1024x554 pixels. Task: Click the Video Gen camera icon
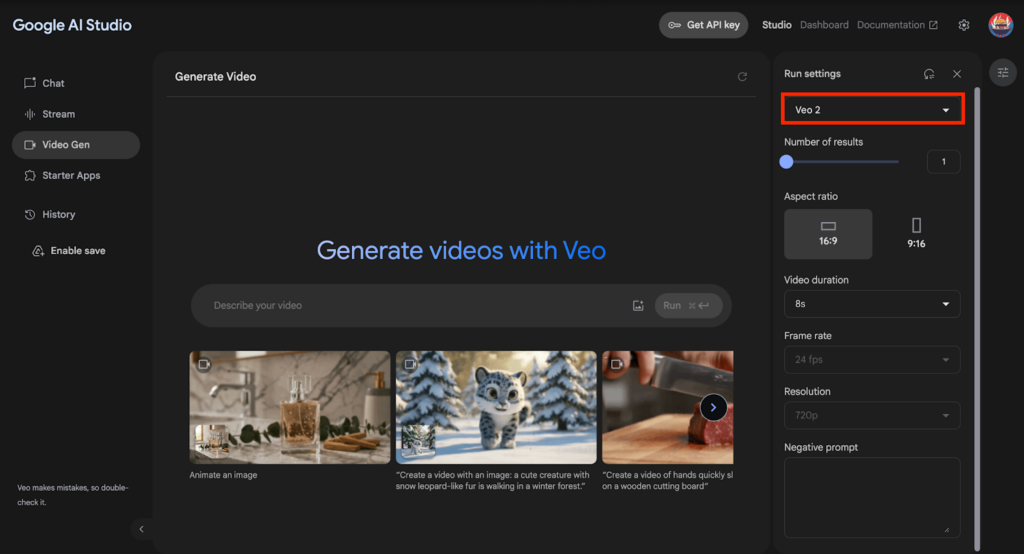pos(30,144)
